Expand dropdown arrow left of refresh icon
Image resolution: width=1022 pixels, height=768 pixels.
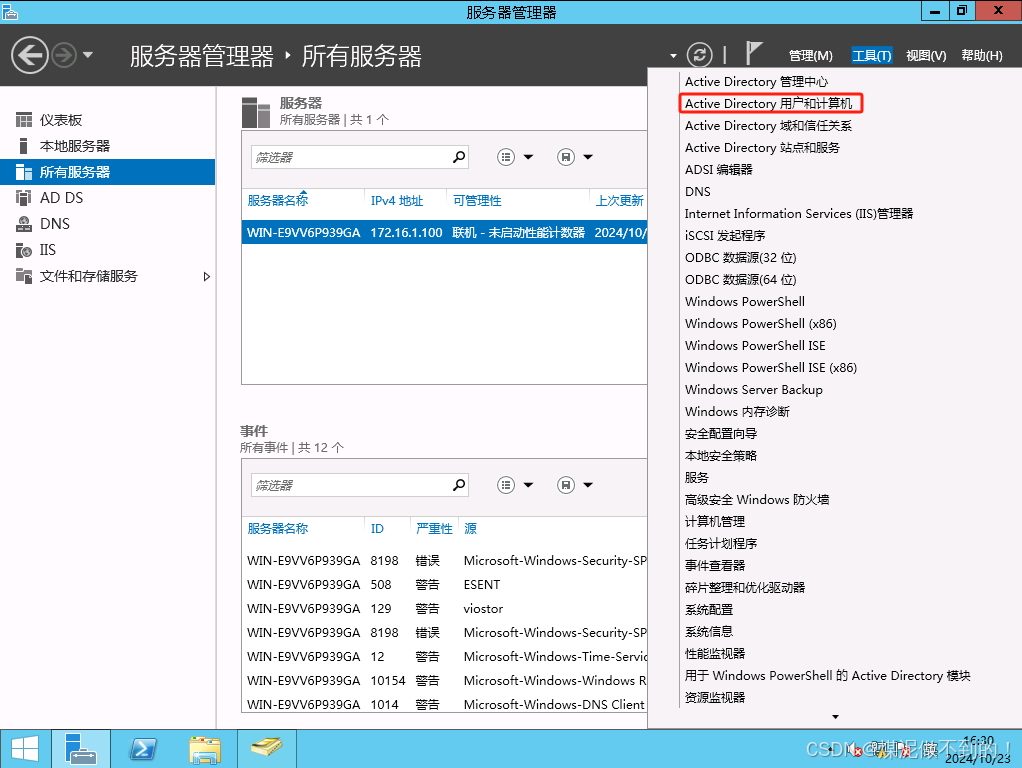[x=673, y=56]
